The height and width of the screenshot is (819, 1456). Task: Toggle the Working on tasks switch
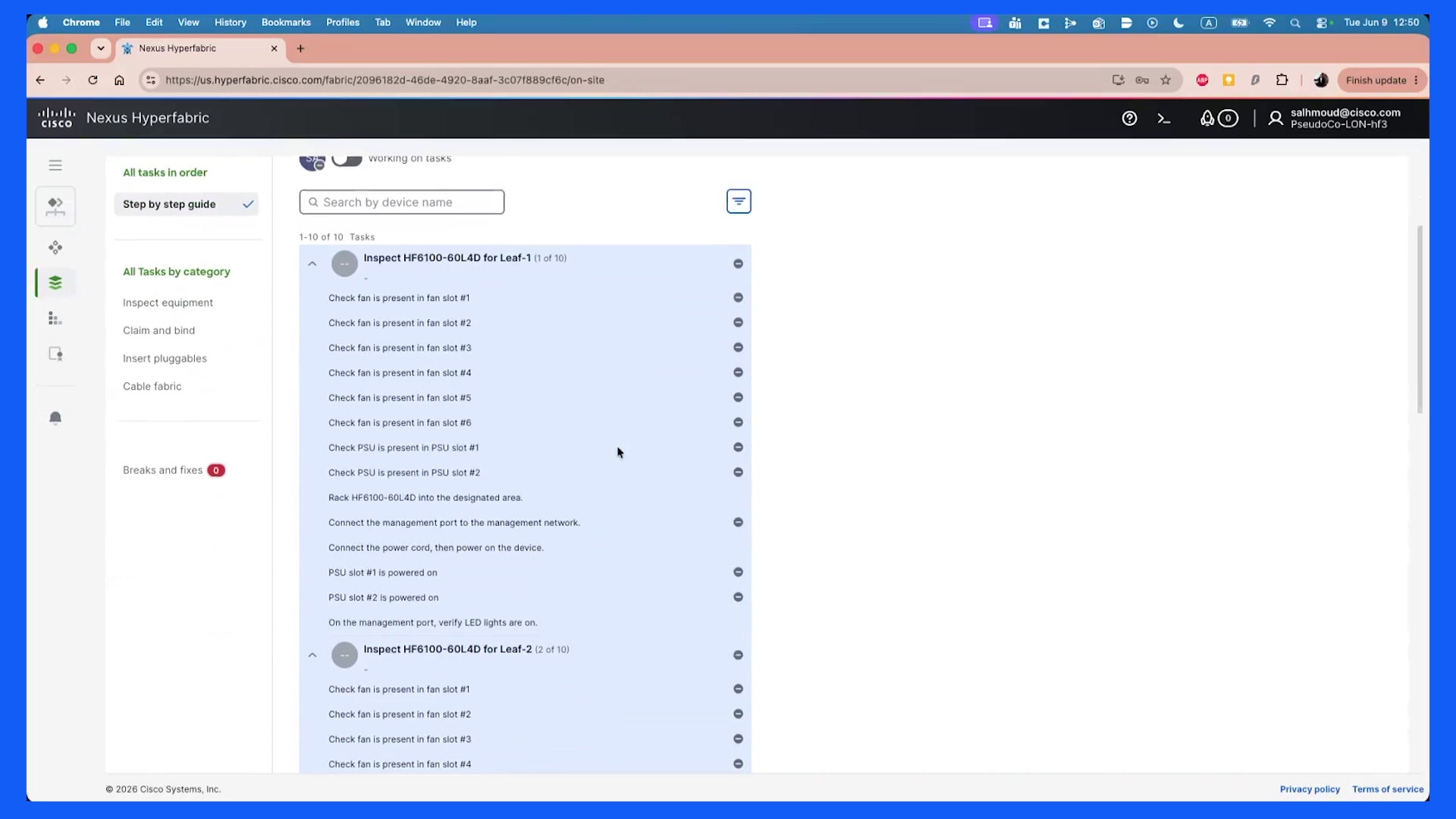(347, 159)
